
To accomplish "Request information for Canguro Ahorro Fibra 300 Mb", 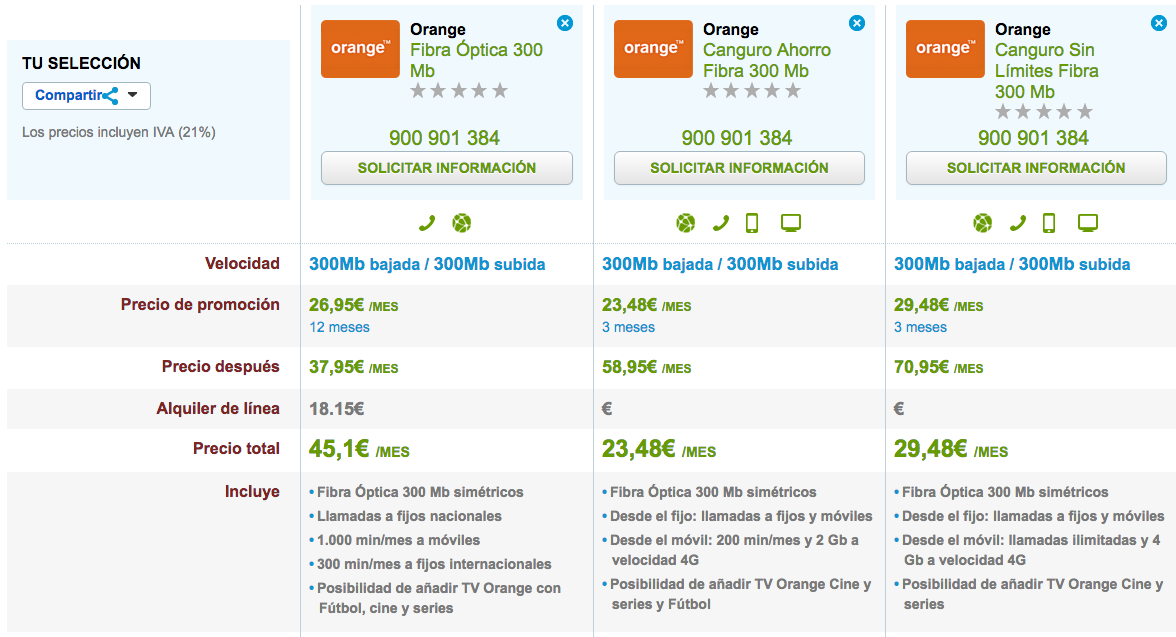I will (740, 168).
